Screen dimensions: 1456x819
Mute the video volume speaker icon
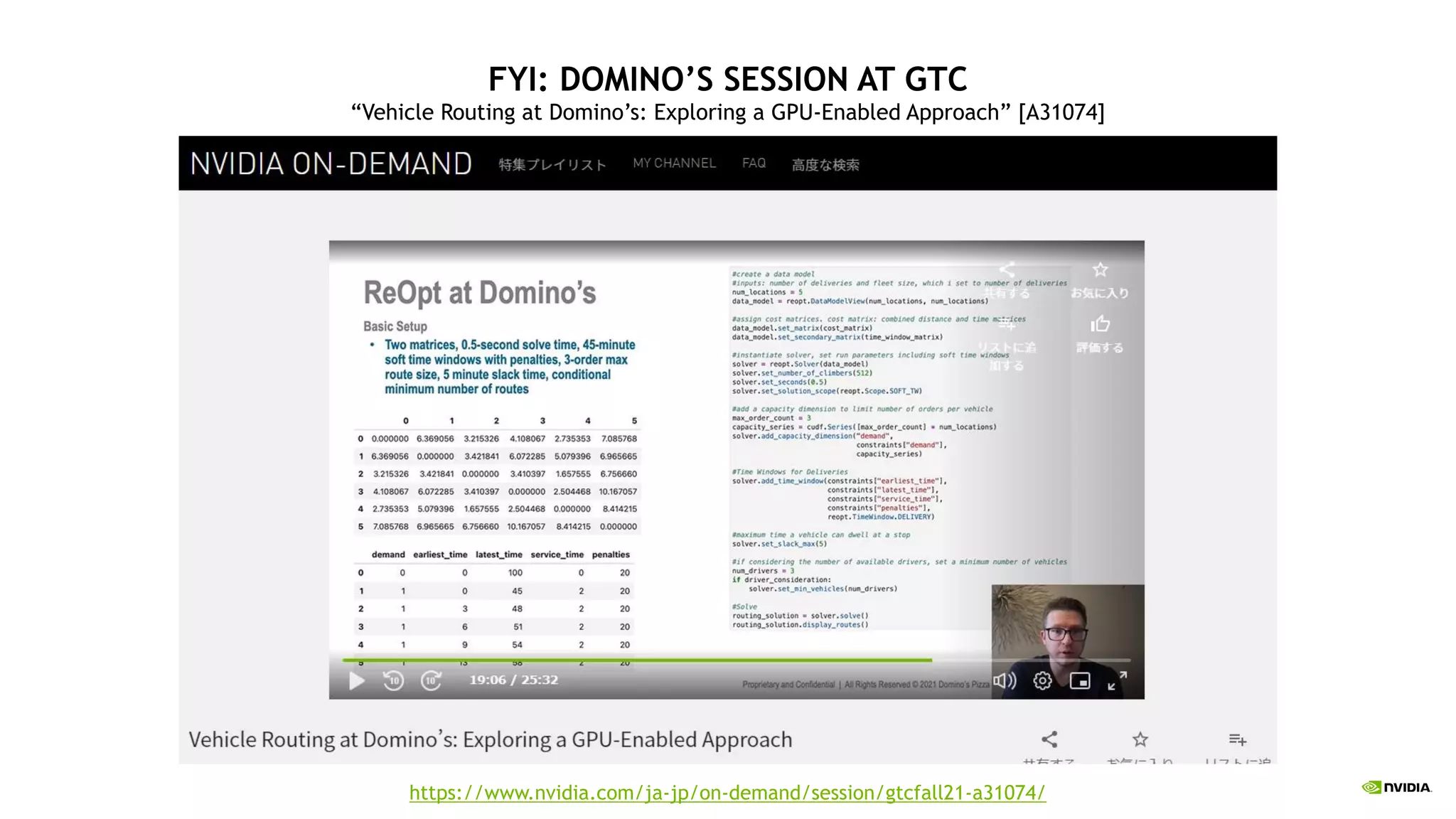coord(1005,681)
